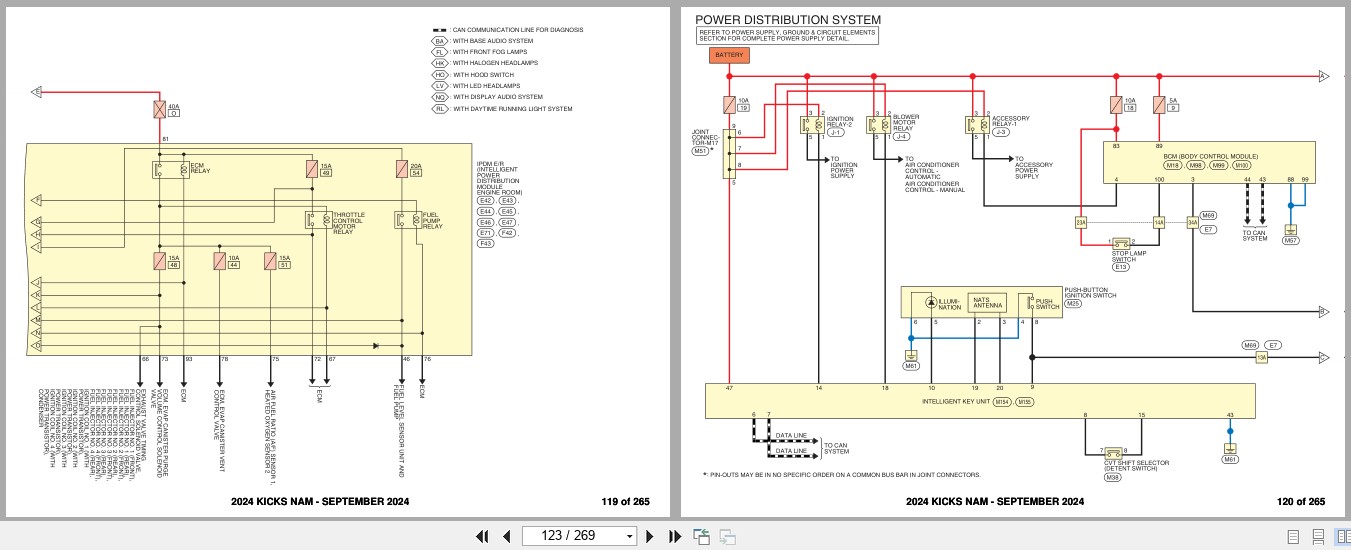Click the M67 ground connector symbol
Image resolution: width=1351 pixels, height=550 pixels.
[1291, 229]
